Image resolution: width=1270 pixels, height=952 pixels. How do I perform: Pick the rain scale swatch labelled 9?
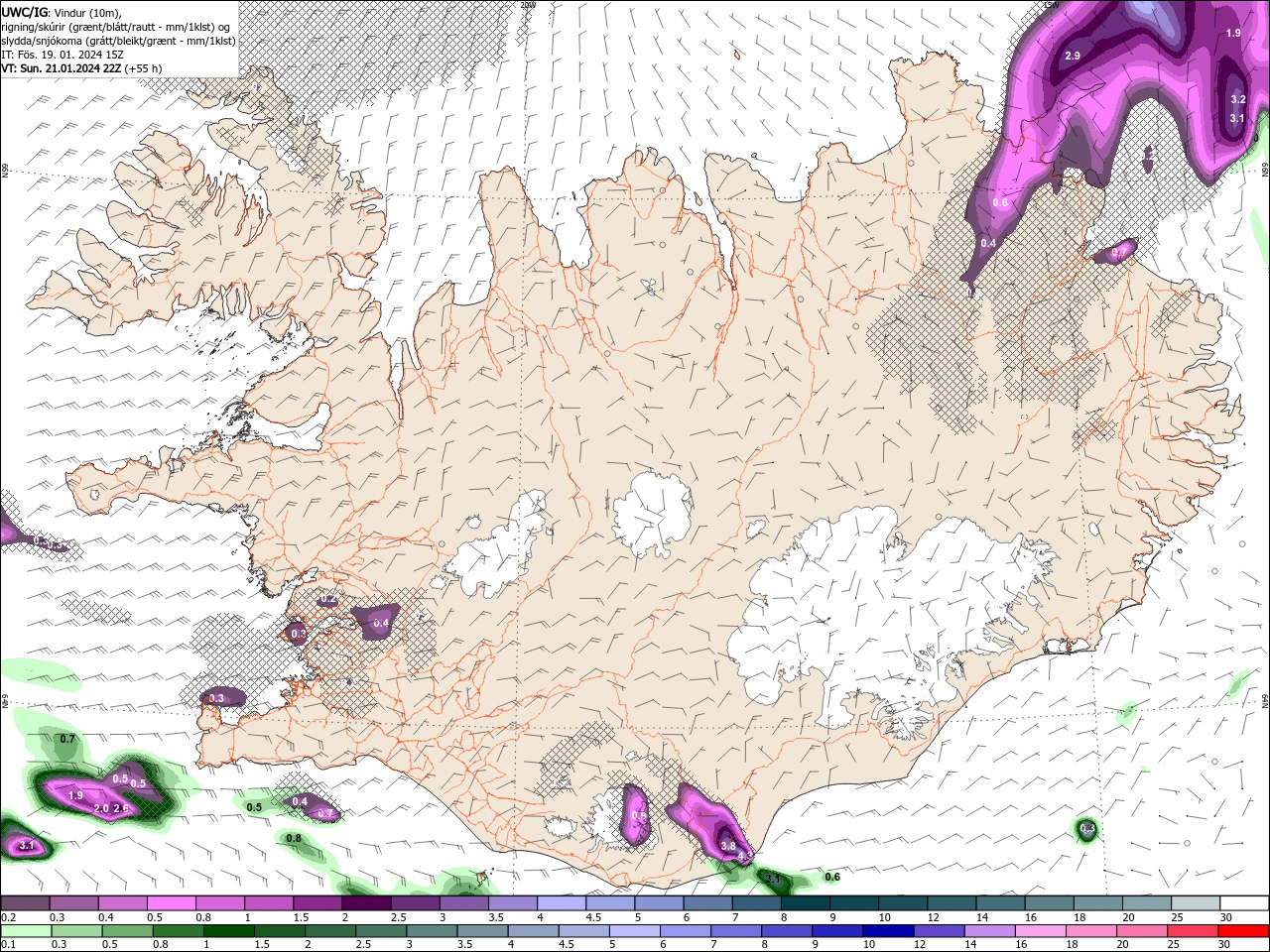(x=837, y=931)
